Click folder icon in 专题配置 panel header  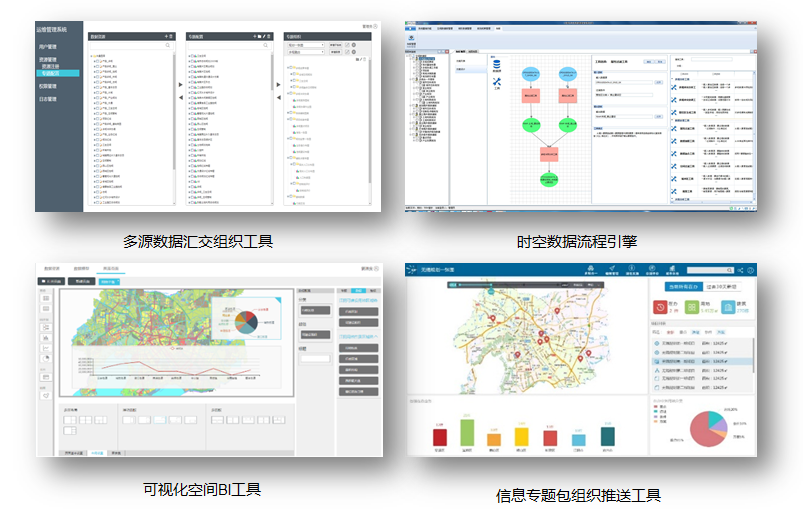click(x=260, y=36)
